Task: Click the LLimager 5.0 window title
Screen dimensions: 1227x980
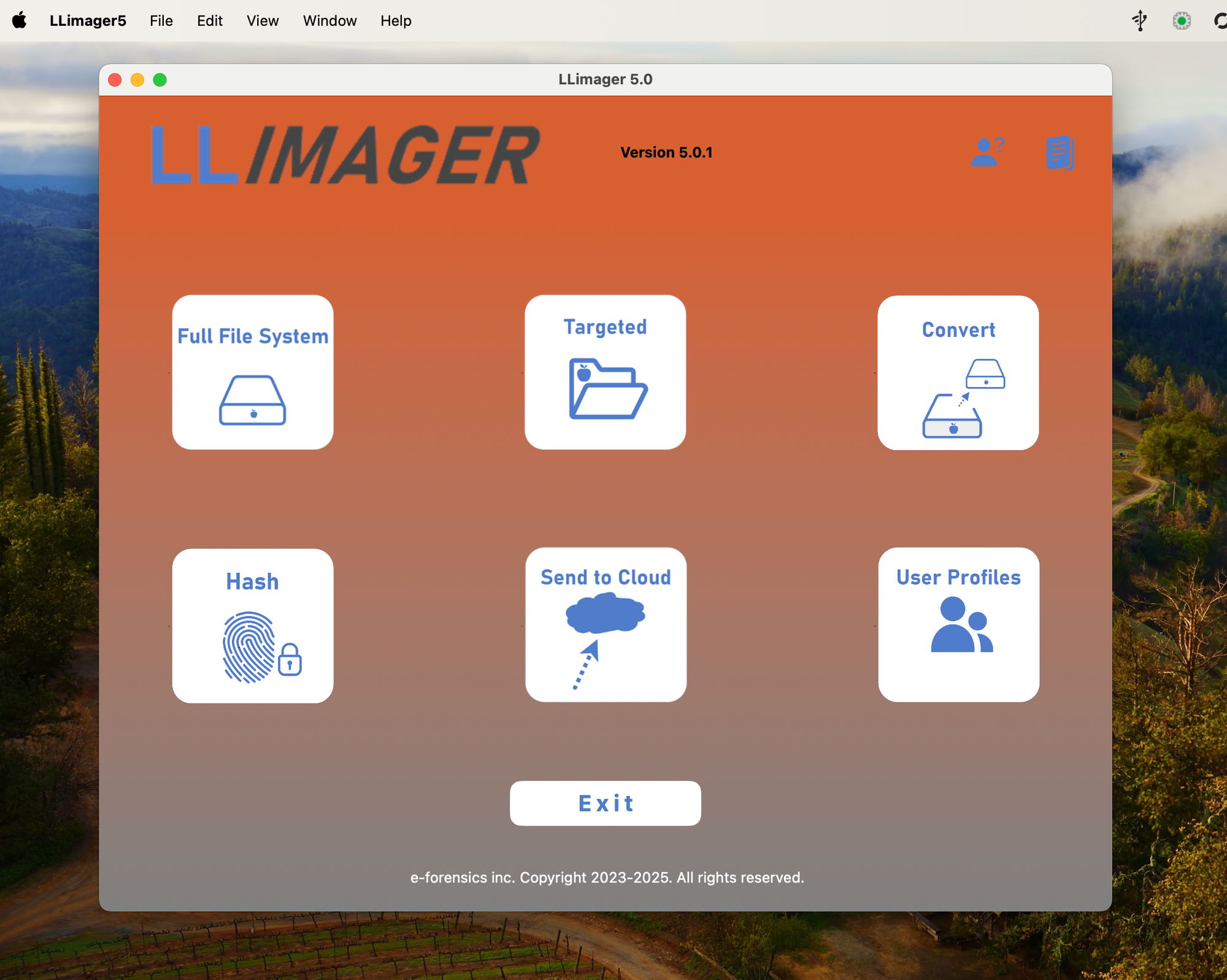Action: 605,79
